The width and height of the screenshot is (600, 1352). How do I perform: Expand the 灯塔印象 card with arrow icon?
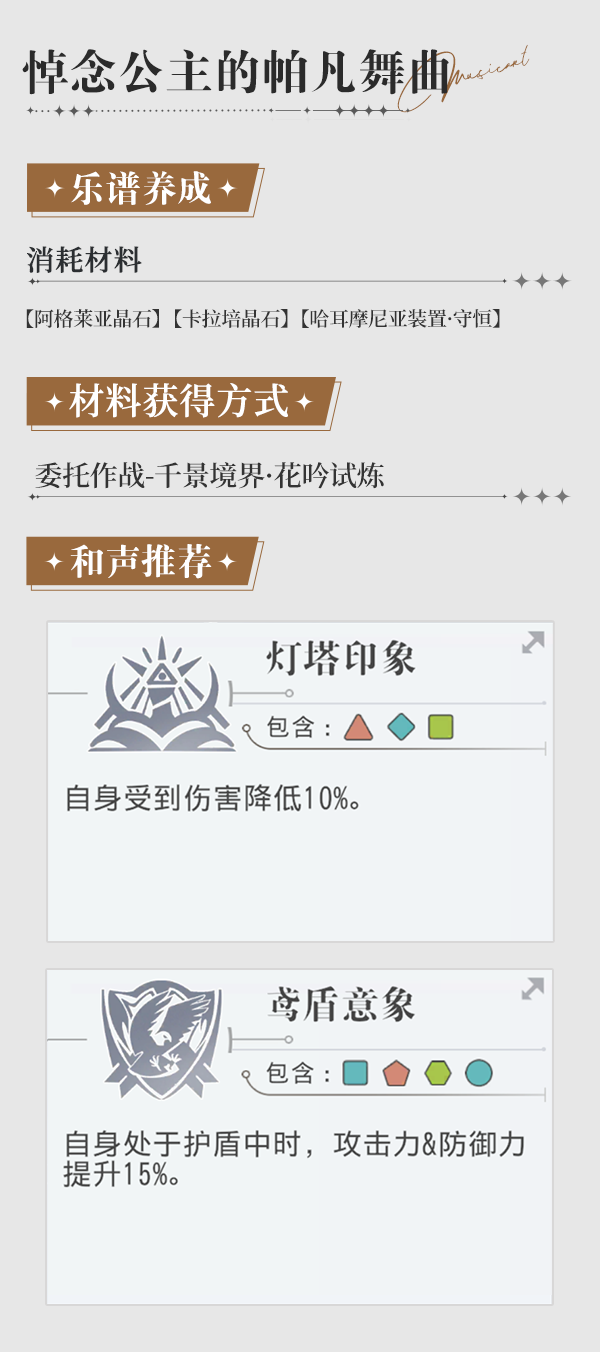tap(533, 643)
